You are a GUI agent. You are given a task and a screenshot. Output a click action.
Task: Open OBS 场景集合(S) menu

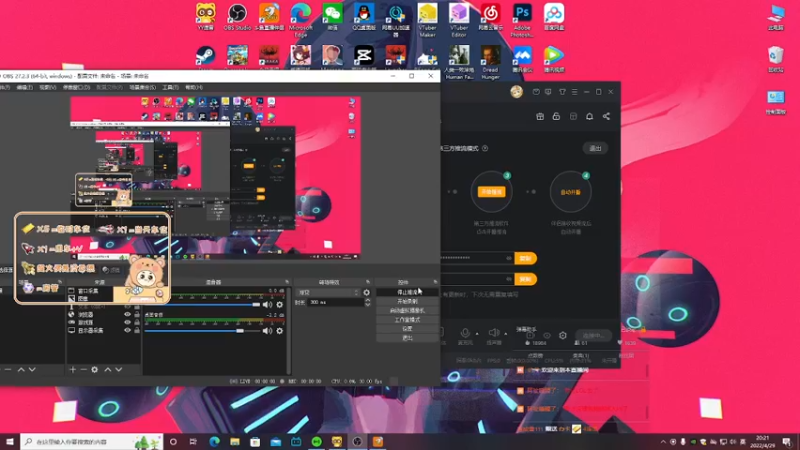(142, 87)
